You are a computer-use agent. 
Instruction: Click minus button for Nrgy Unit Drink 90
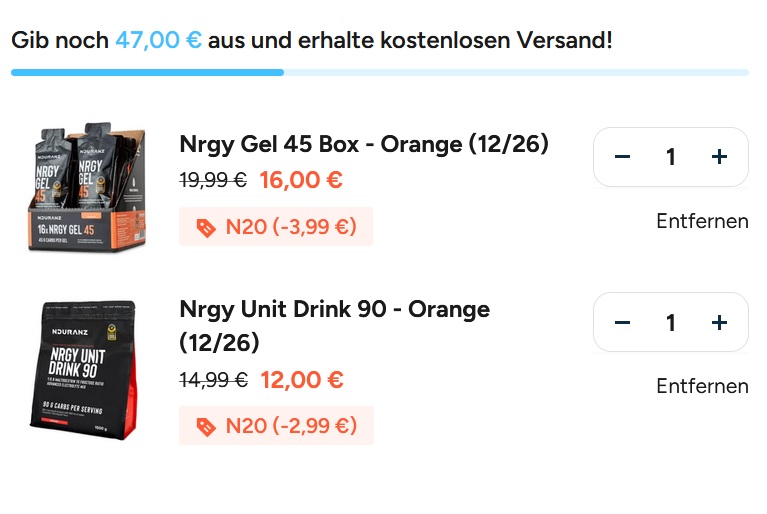tap(622, 322)
